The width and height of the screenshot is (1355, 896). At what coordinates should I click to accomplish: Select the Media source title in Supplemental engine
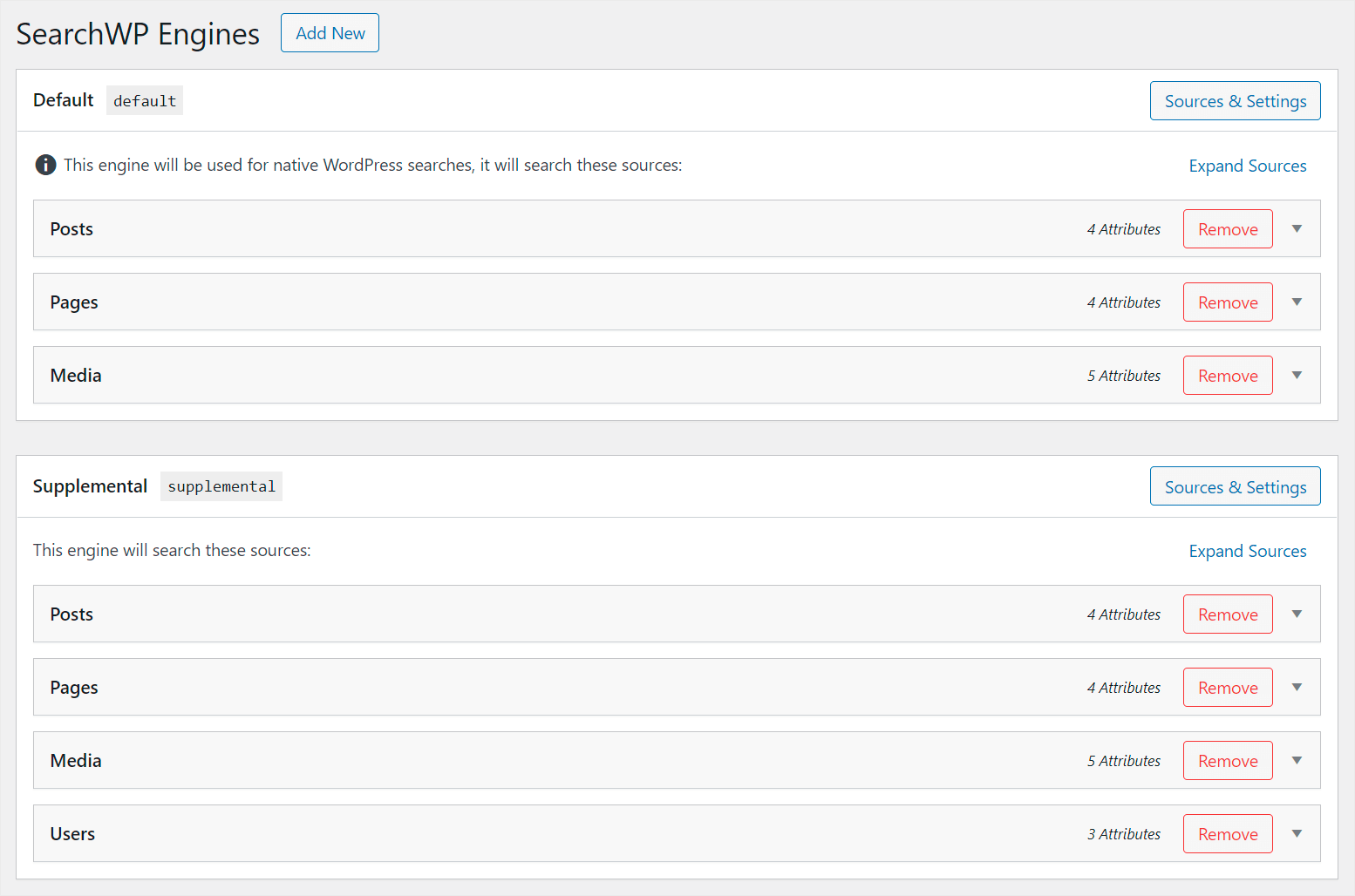point(76,761)
